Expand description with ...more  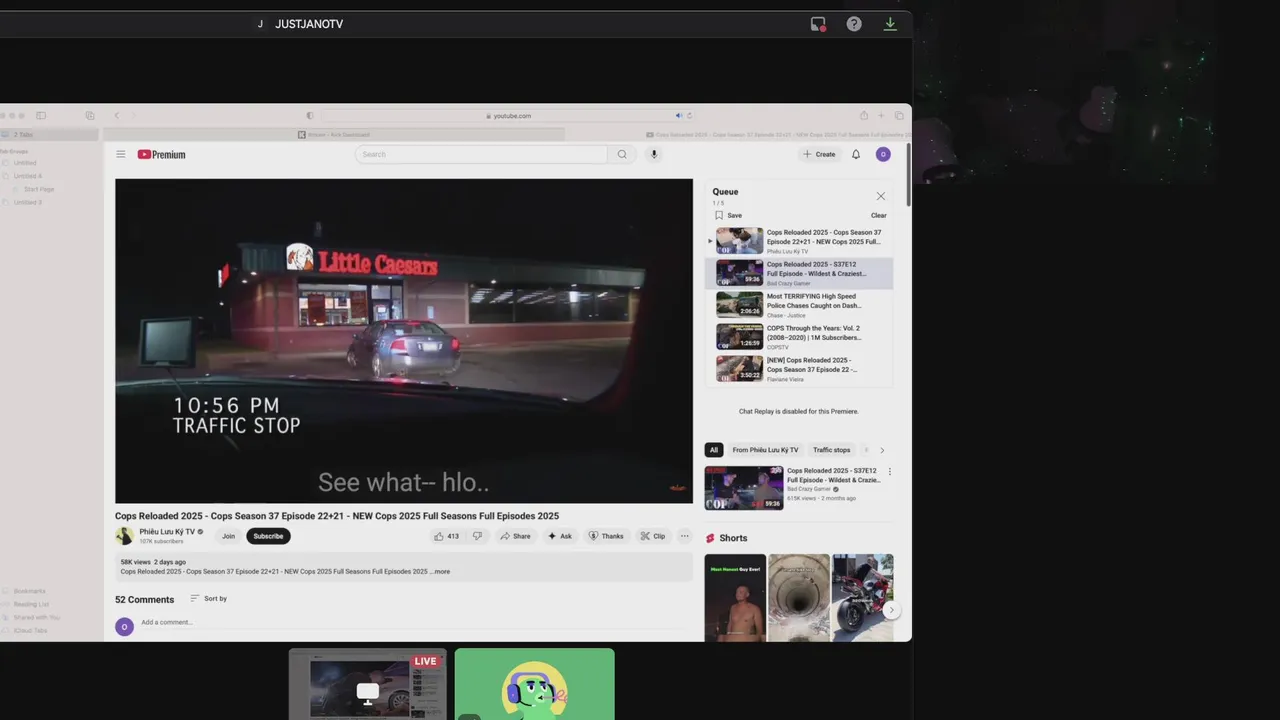coord(438,572)
